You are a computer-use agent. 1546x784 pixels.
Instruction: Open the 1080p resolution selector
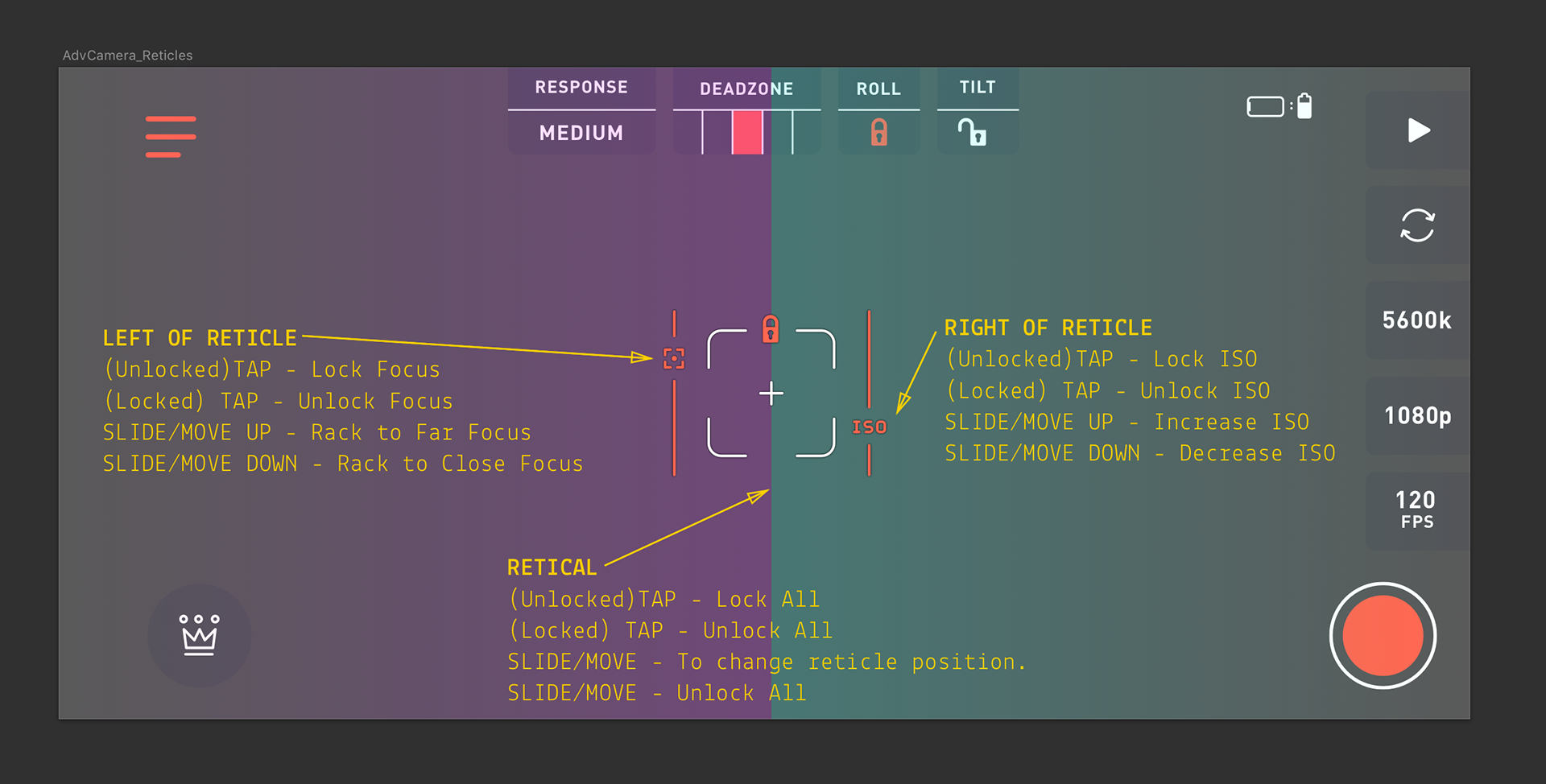click(1417, 415)
